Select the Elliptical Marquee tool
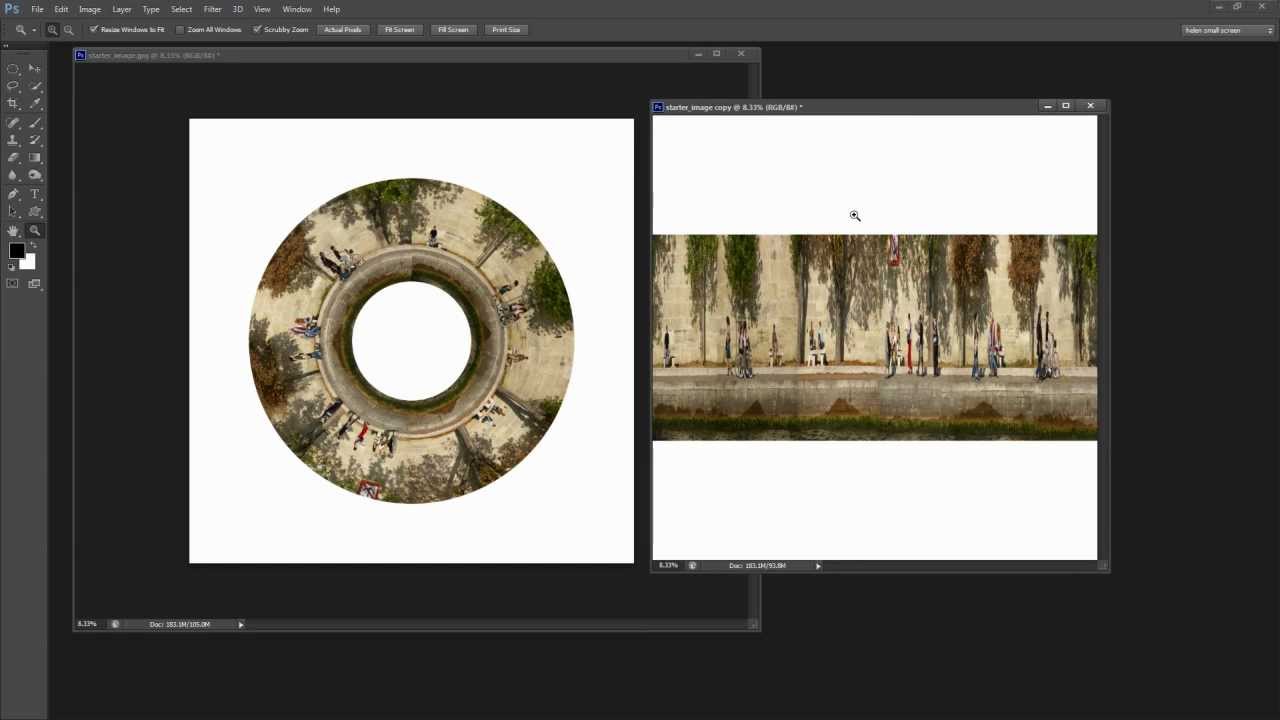The width and height of the screenshot is (1280, 720). pos(13,68)
